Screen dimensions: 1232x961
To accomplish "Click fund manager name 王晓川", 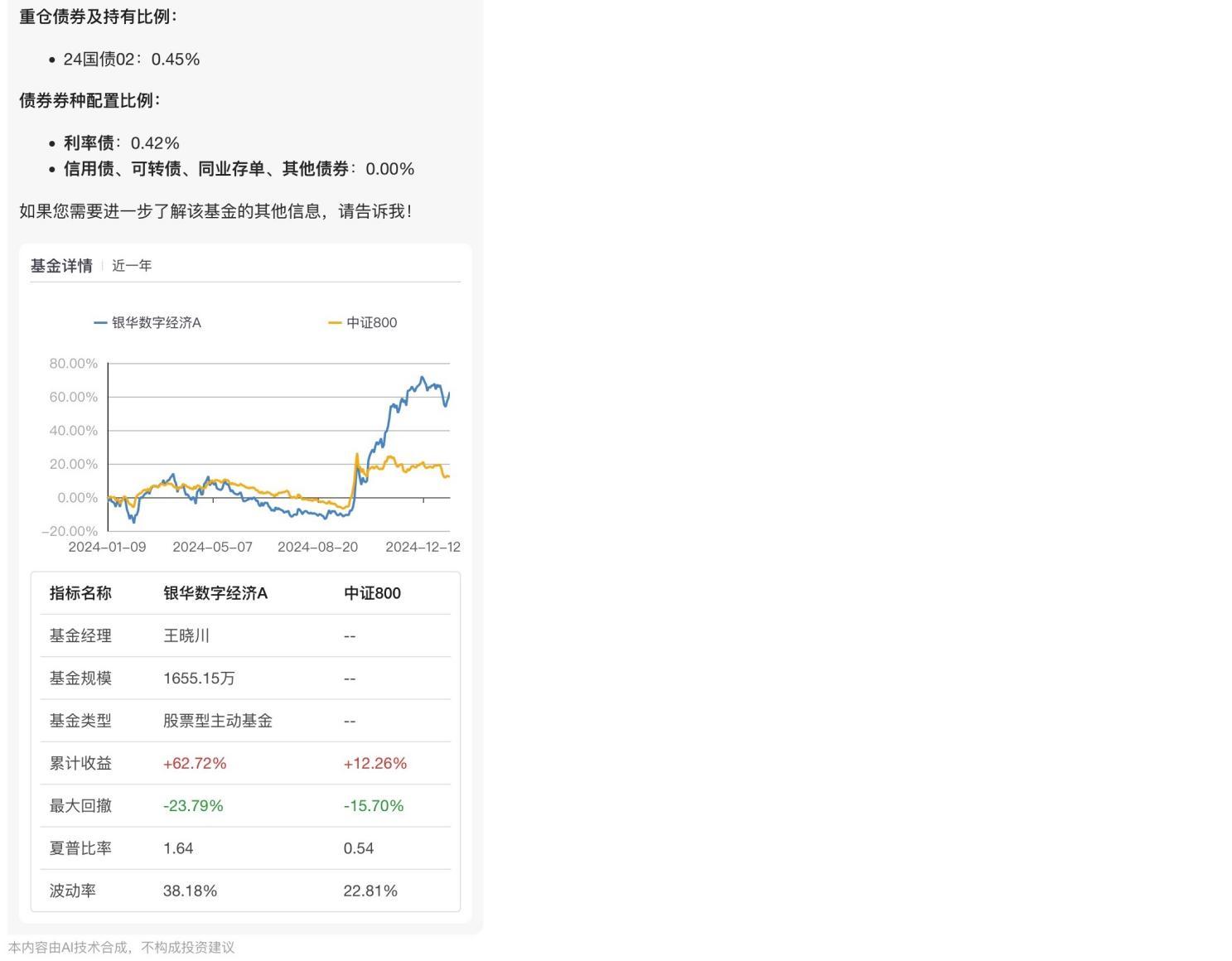I will [x=186, y=635].
